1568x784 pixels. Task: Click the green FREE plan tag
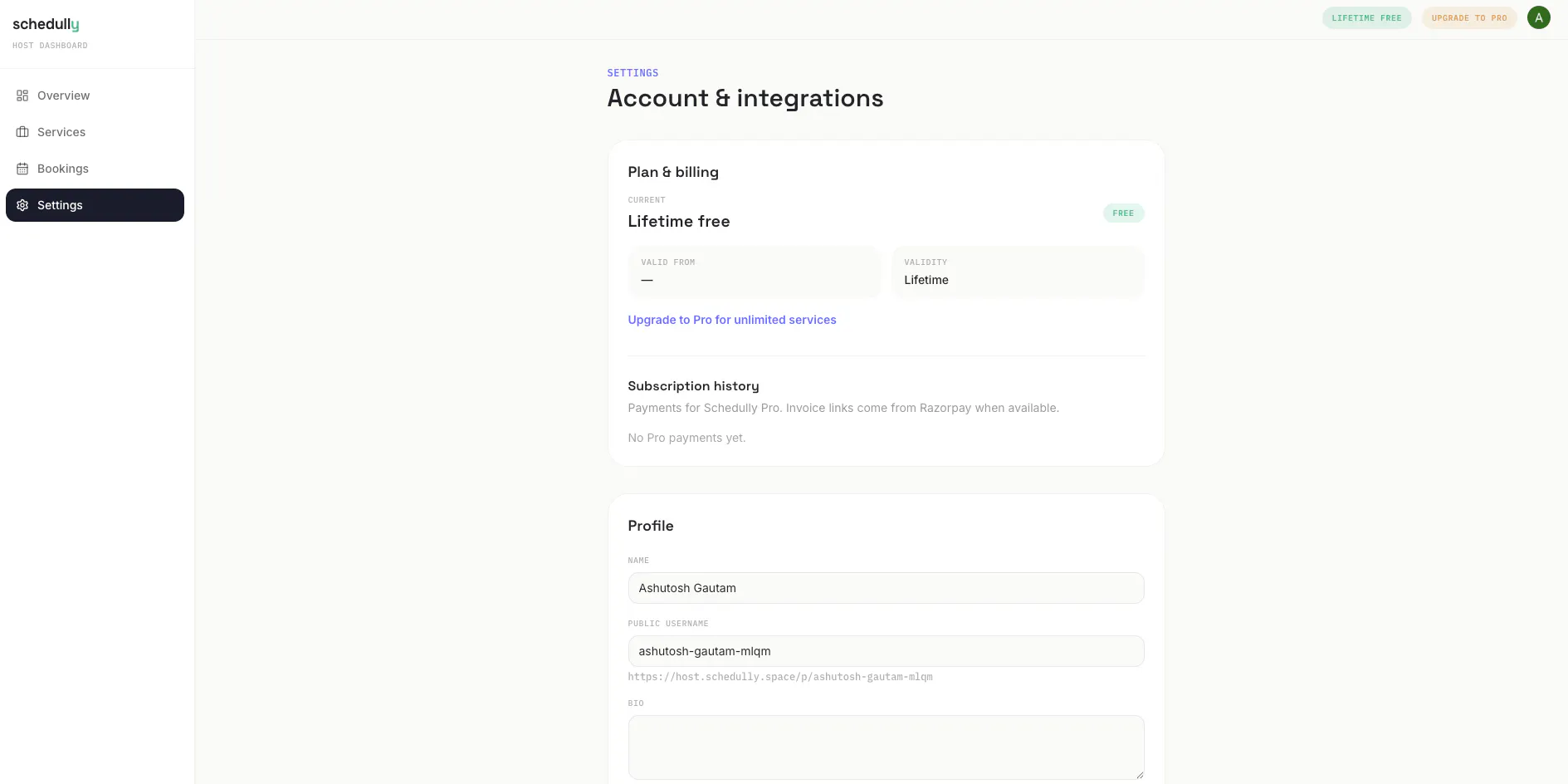point(1123,213)
